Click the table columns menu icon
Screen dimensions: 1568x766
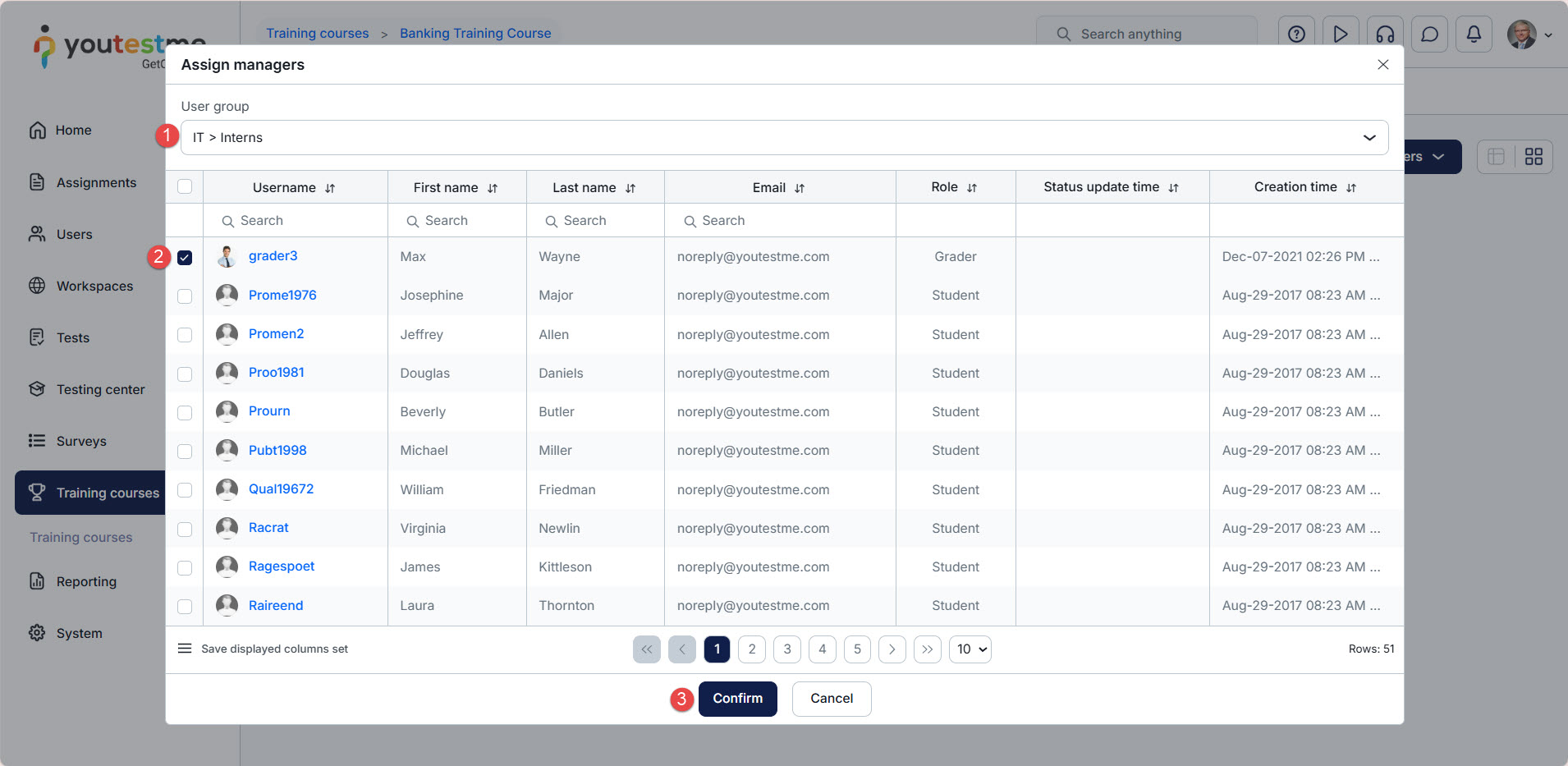(x=185, y=649)
